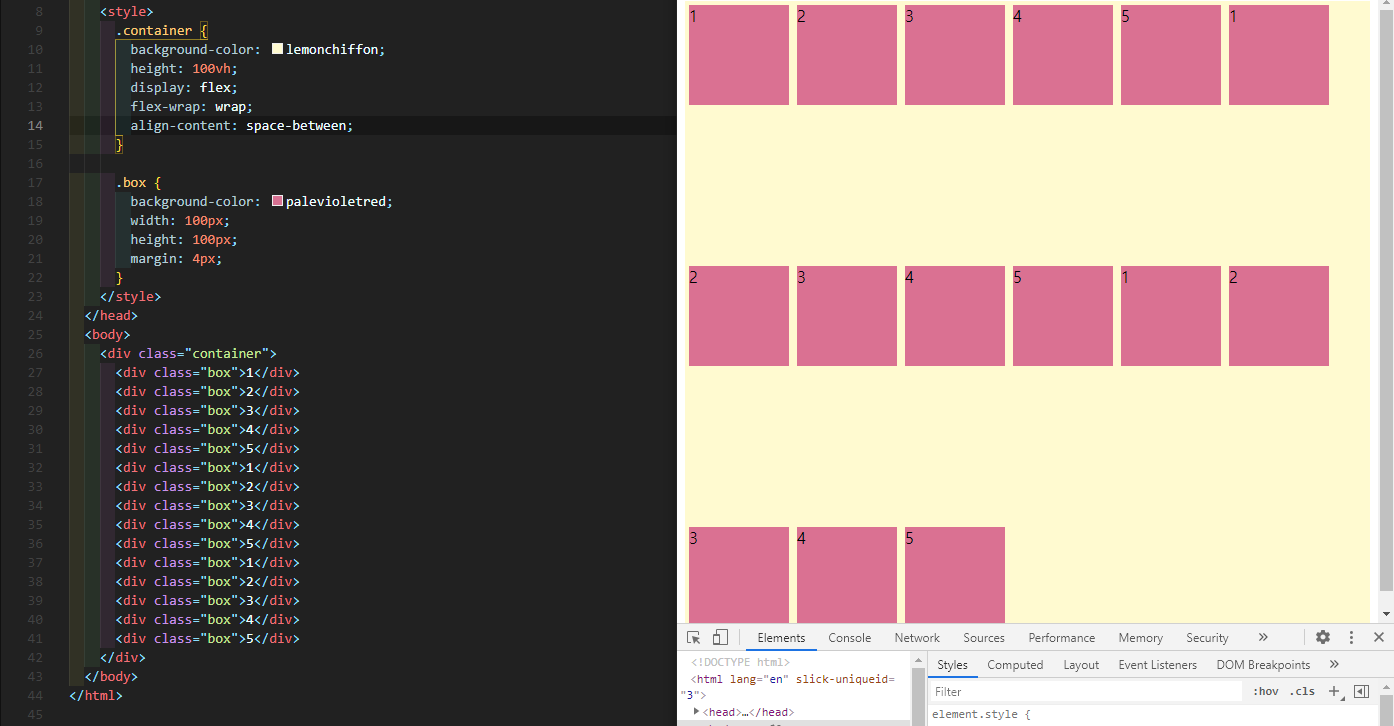The image size is (1394, 726).
Task: Switch to the Network tab
Action: click(x=917, y=637)
